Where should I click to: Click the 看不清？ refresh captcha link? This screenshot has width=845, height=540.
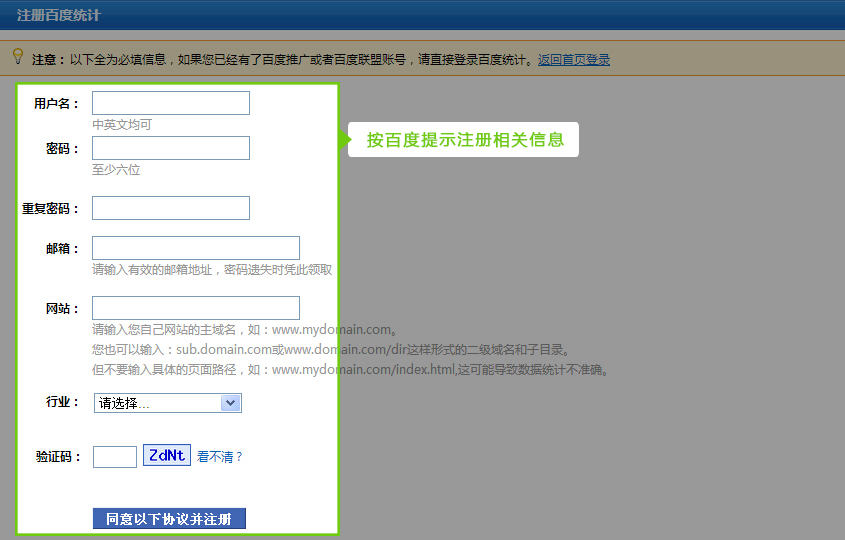tap(220, 457)
